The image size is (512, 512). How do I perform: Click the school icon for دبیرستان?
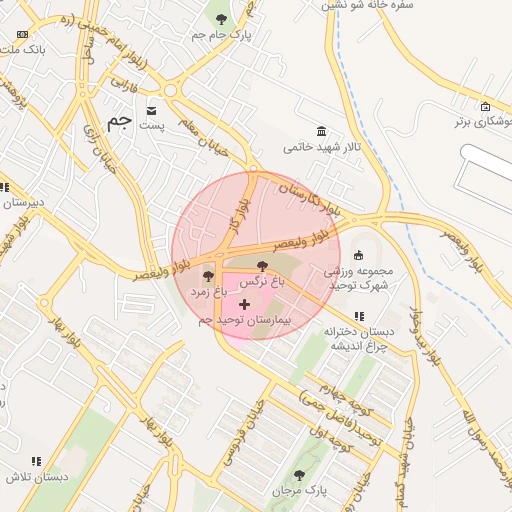5,187
